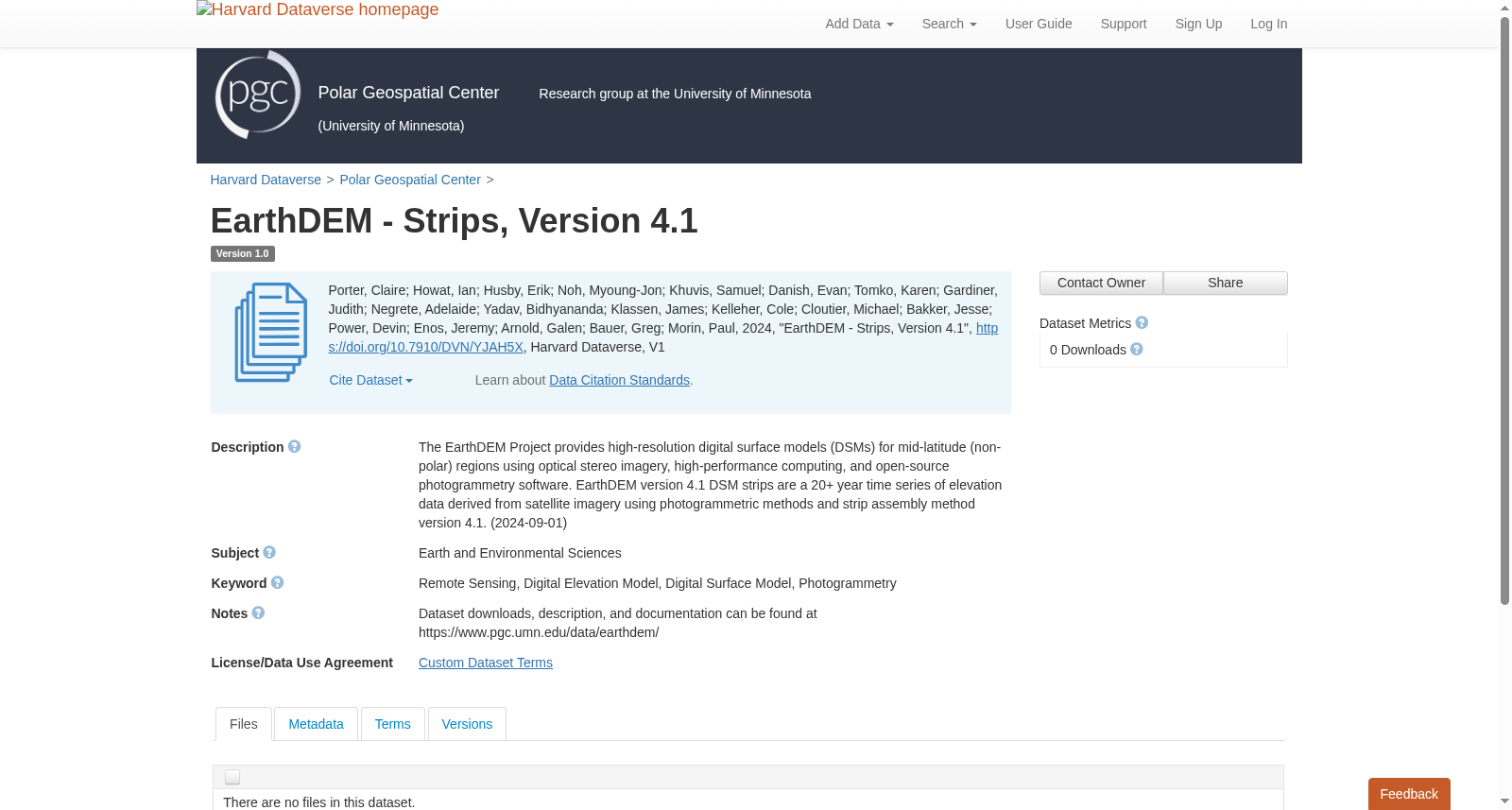
Task: Click the Share button
Action: [x=1225, y=283]
